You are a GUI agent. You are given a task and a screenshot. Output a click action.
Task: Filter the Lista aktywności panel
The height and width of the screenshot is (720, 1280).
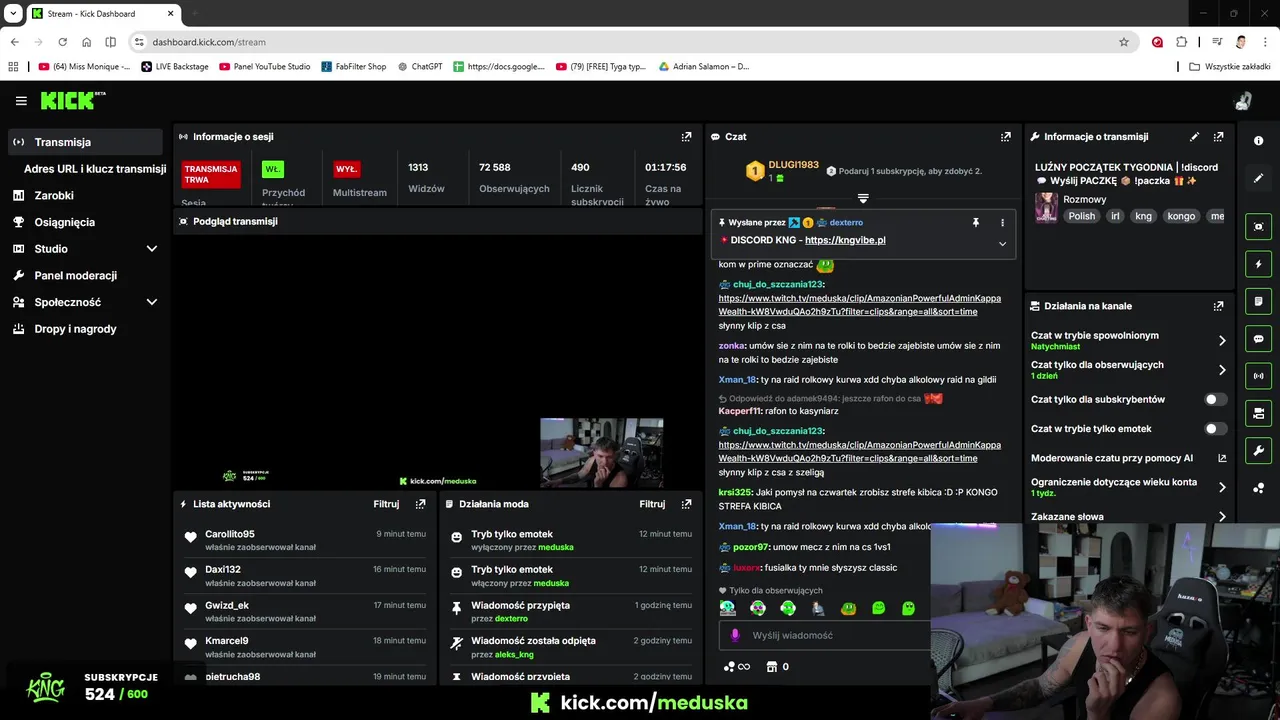386,504
